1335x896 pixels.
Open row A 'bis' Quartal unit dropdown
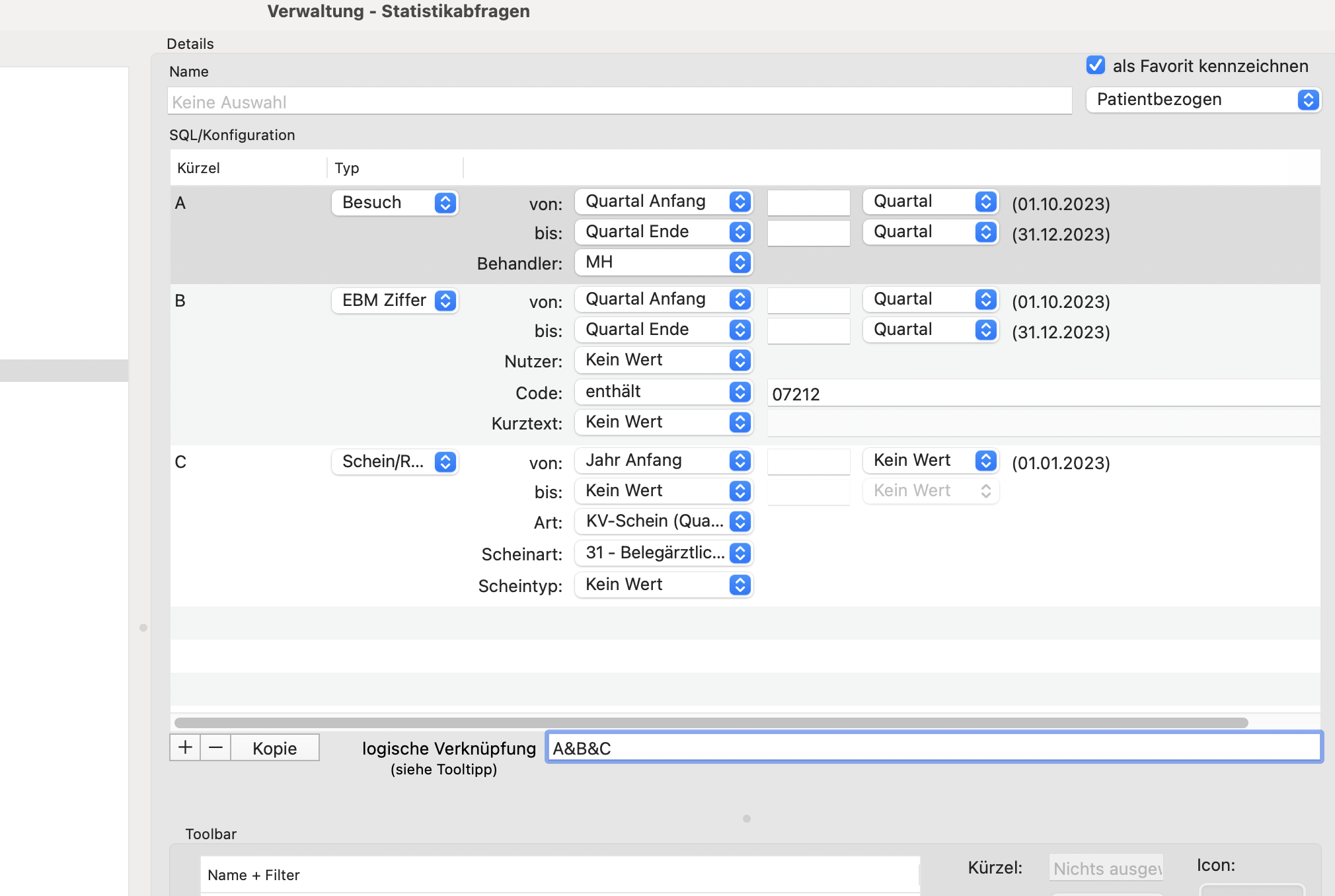coord(930,232)
